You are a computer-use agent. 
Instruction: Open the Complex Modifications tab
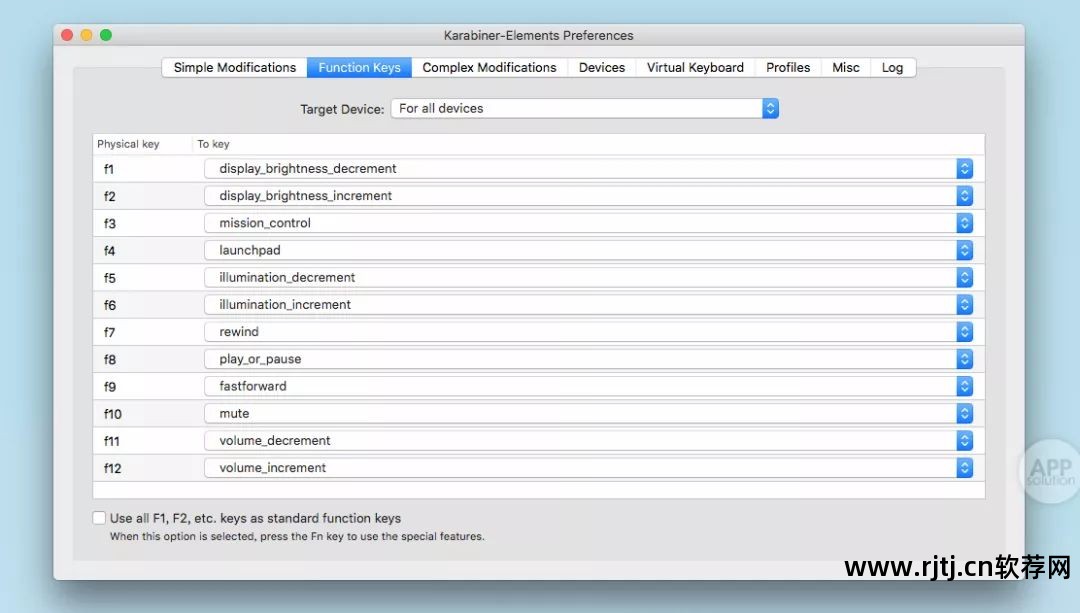tap(489, 67)
